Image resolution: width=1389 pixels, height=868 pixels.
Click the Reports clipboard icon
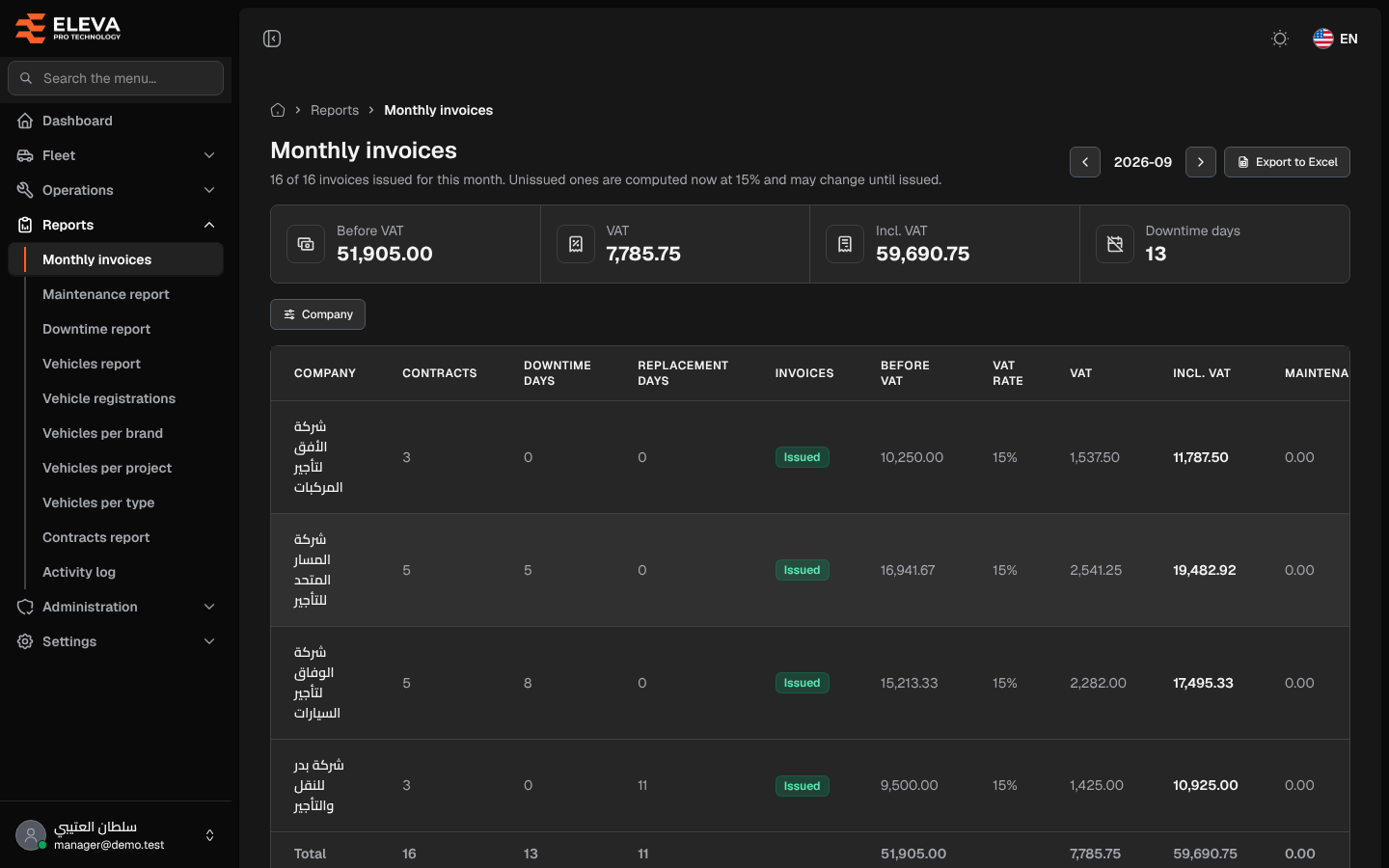[x=25, y=225]
